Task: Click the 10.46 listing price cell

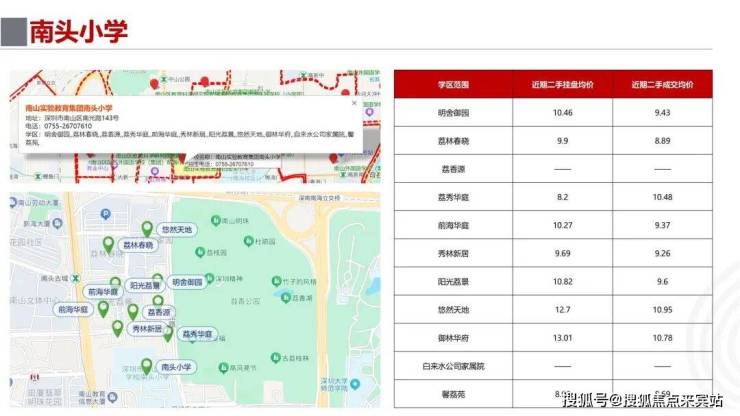Action: pos(563,112)
